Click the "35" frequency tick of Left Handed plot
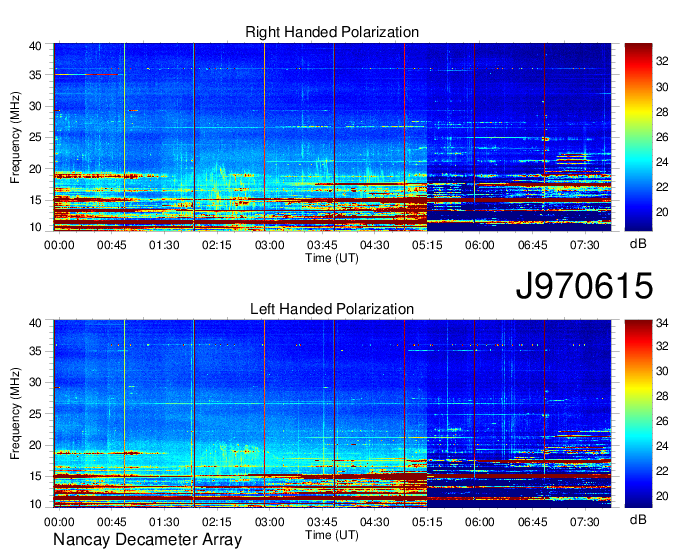This screenshot has height=552, width=680. click(x=36, y=351)
